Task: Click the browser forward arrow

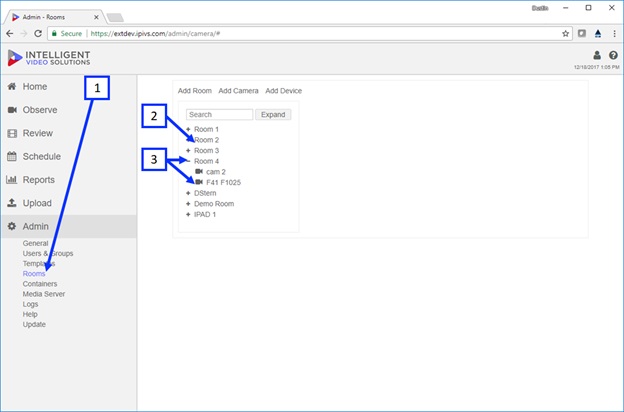Action: 24,34
